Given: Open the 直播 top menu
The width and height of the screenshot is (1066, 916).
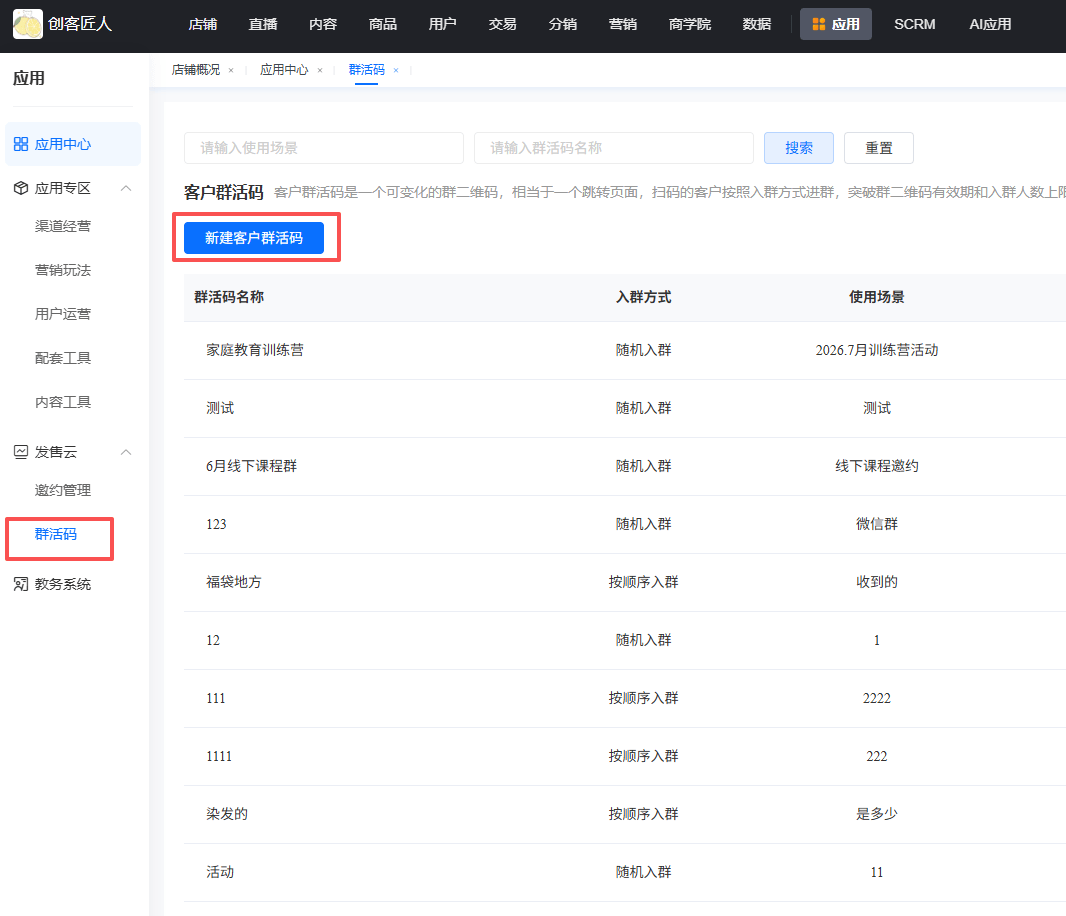Looking at the screenshot, I should pyautogui.click(x=263, y=24).
